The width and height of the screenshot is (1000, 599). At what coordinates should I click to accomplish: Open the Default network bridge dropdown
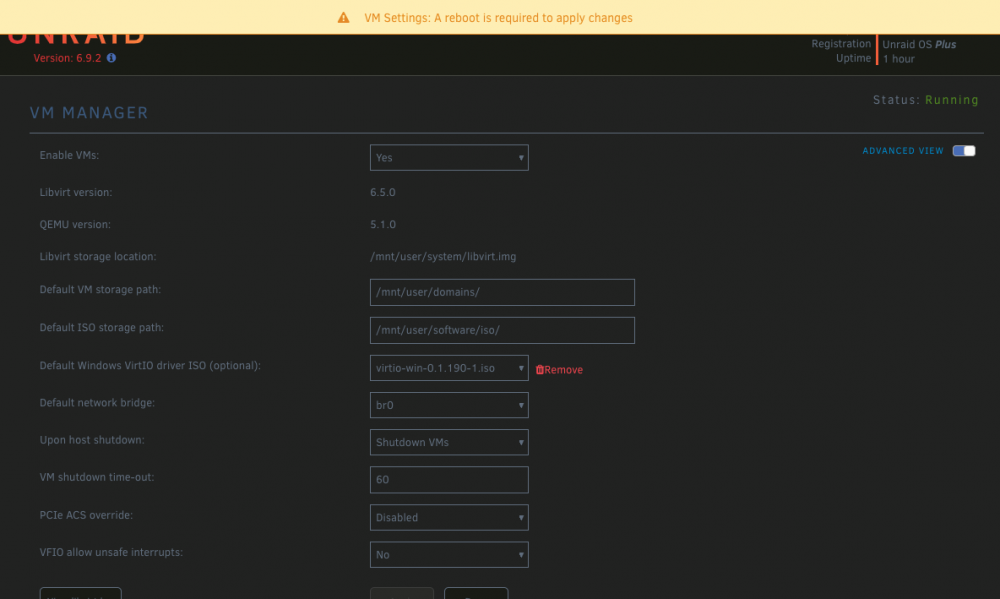(449, 405)
